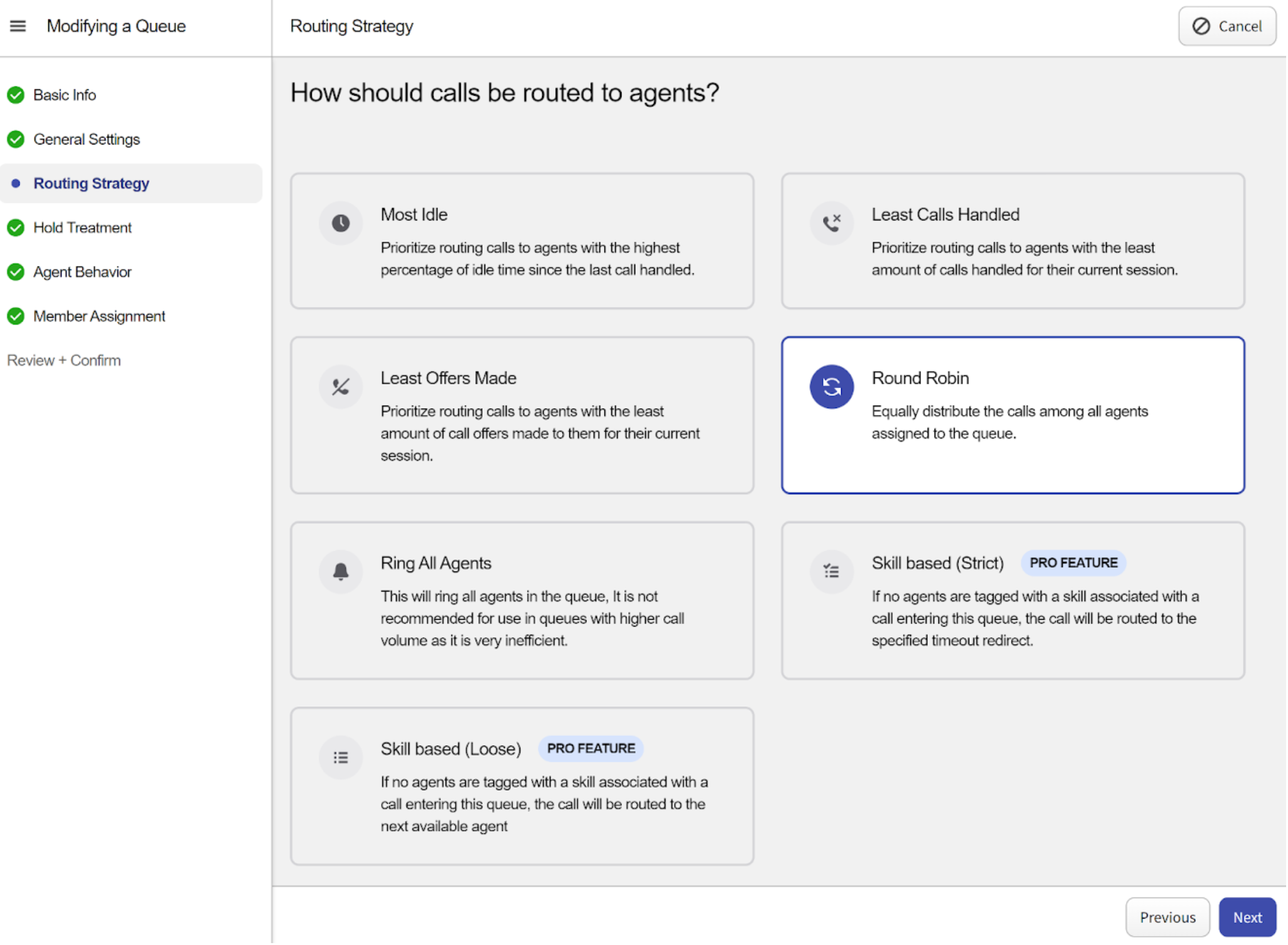The height and width of the screenshot is (945, 1288).
Task: Go to Basic Info step
Action: [x=64, y=95]
